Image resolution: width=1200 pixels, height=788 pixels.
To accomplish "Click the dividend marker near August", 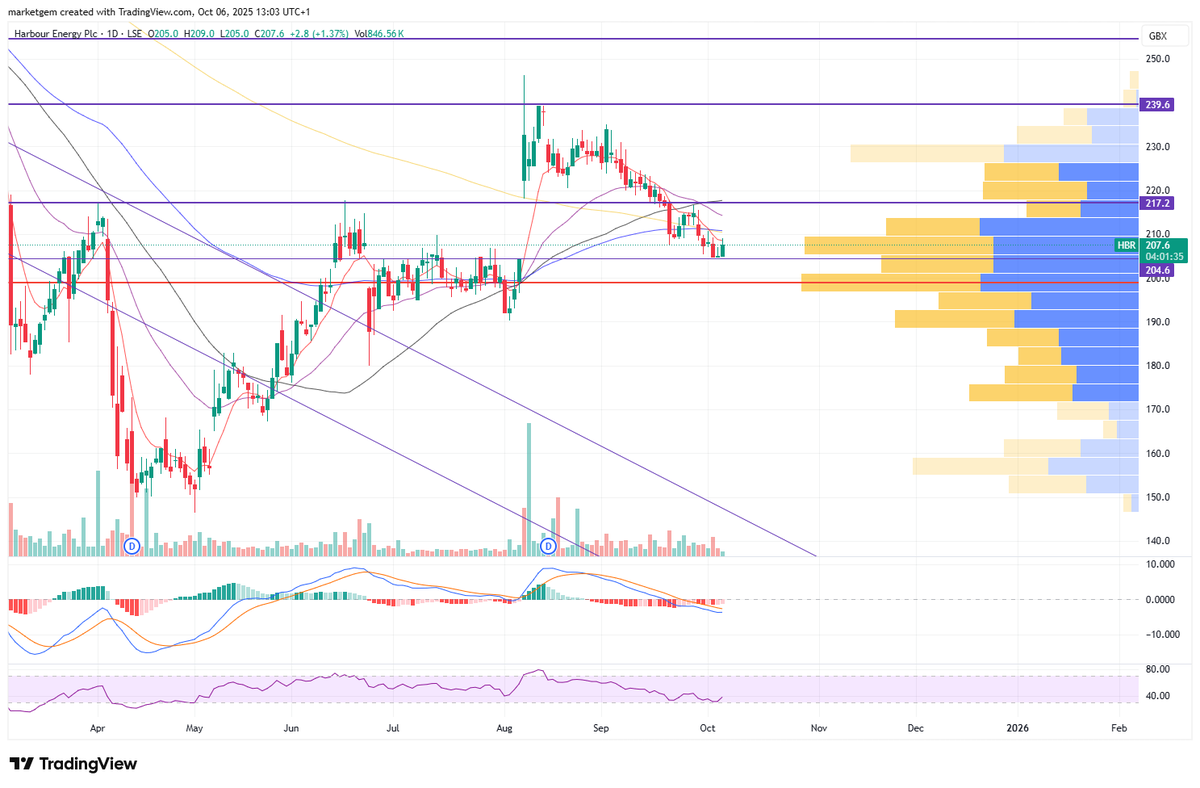I will click(548, 546).
